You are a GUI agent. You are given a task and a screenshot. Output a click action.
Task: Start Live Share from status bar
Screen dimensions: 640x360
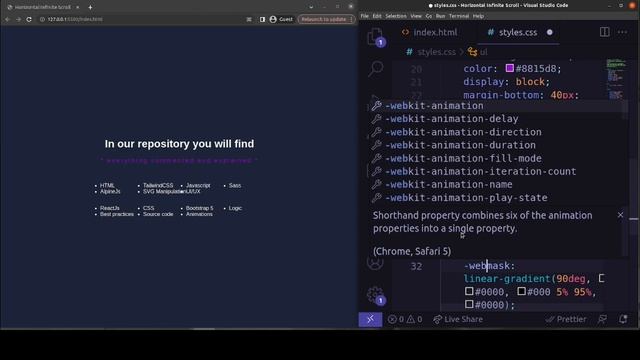pos(458,319)
